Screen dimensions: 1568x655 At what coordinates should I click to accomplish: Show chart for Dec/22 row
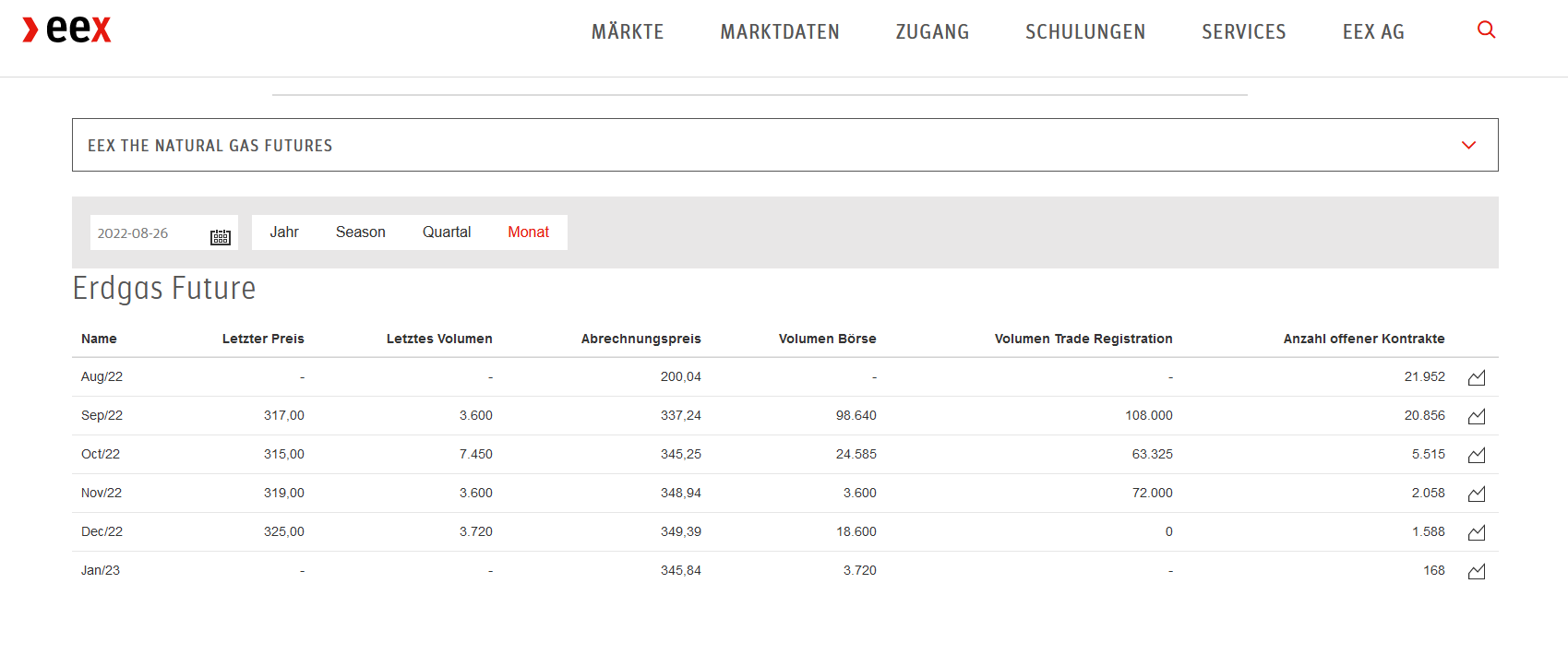point(1477,532)
